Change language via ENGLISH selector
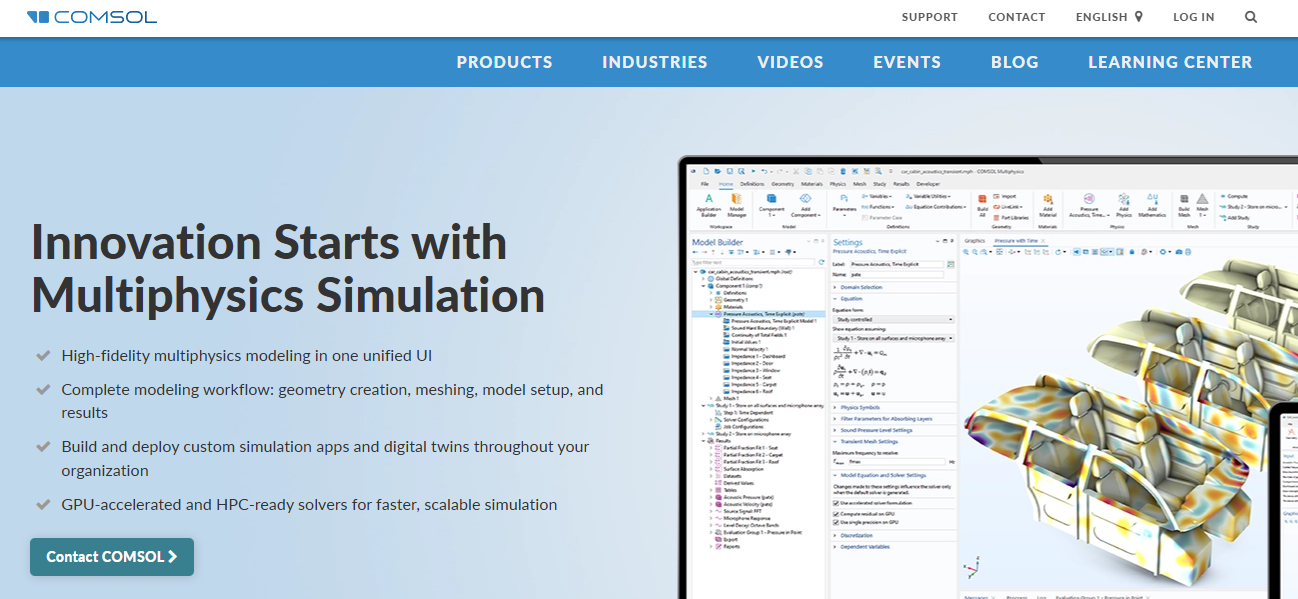1298x599 pixels. click(x=1109, y=17)
